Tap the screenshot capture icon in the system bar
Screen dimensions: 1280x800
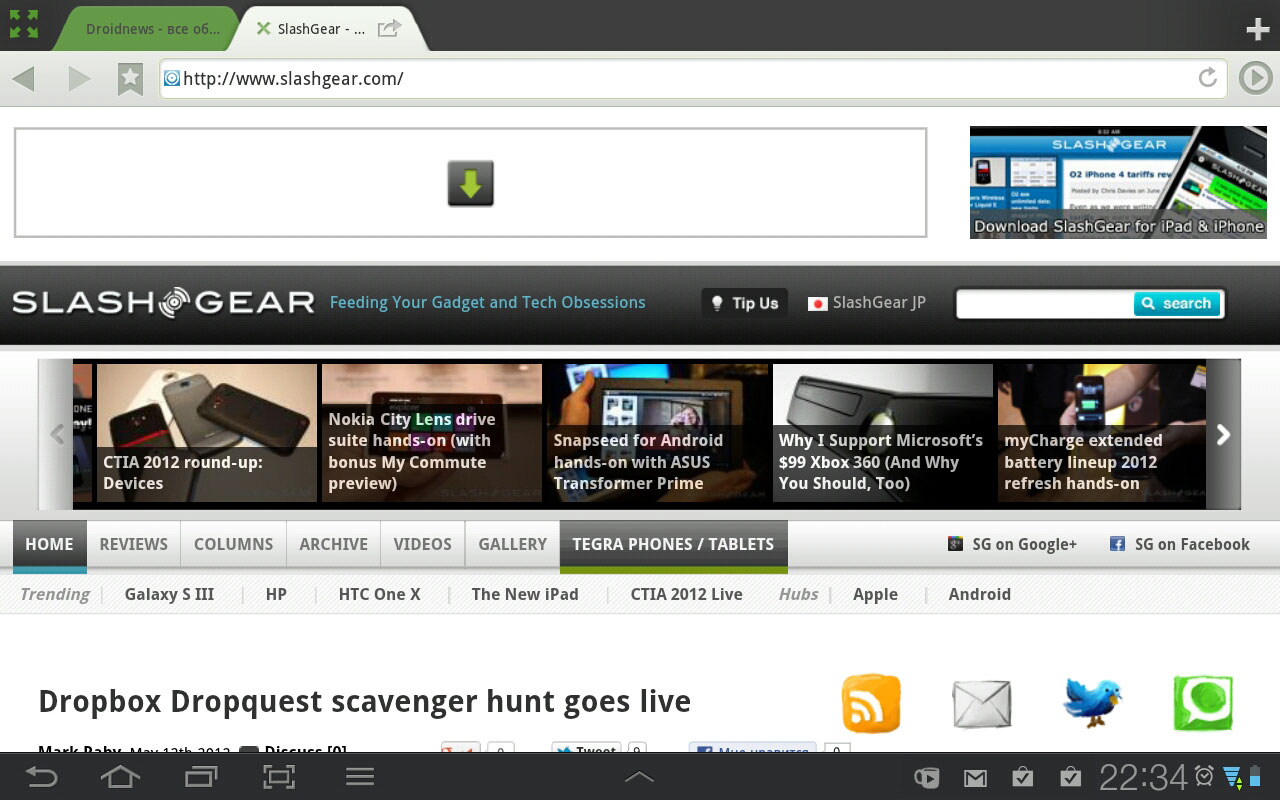[x=279, y=777]
